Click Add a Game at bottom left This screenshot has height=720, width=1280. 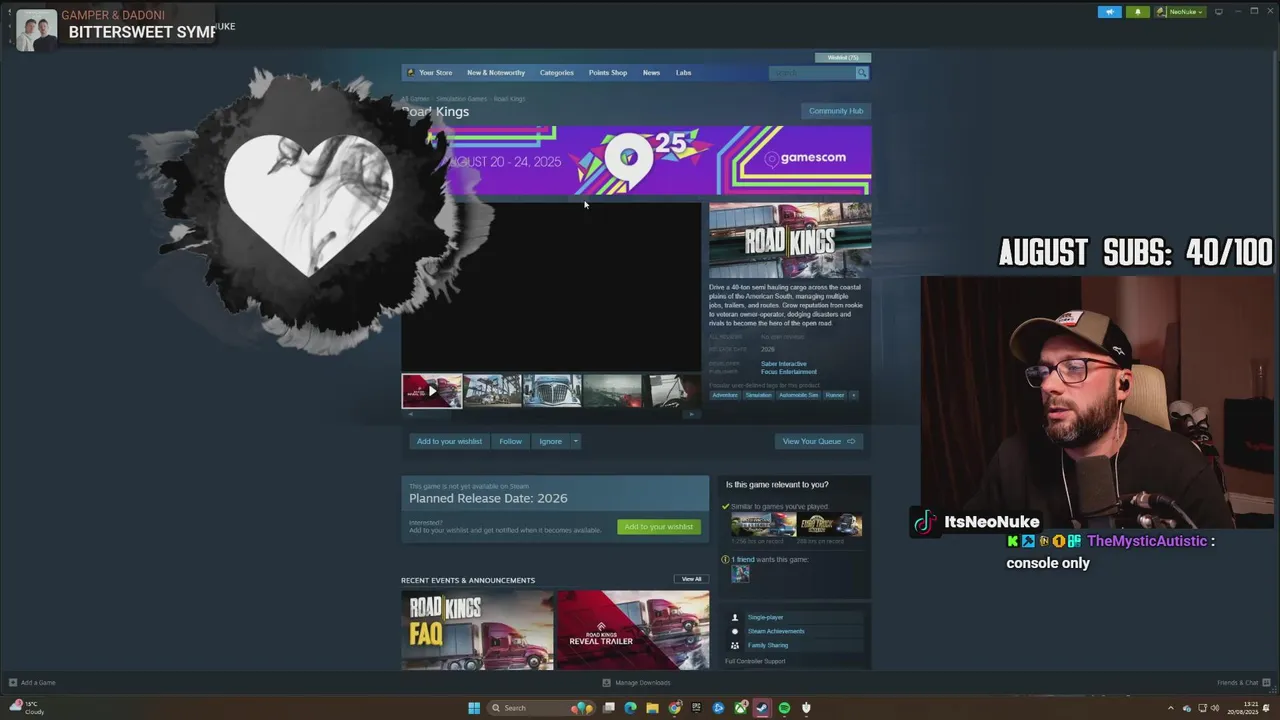point(32,683)
